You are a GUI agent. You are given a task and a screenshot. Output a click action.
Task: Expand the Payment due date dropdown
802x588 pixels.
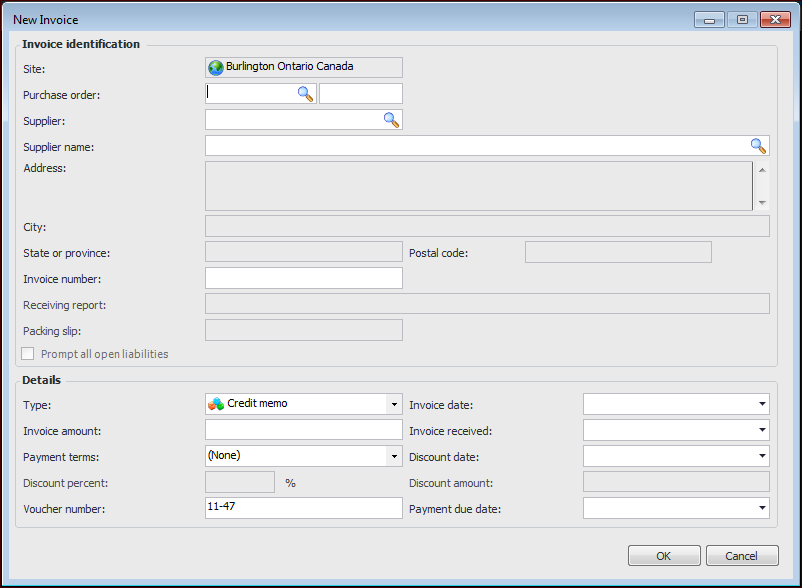(x=762, y=508)
